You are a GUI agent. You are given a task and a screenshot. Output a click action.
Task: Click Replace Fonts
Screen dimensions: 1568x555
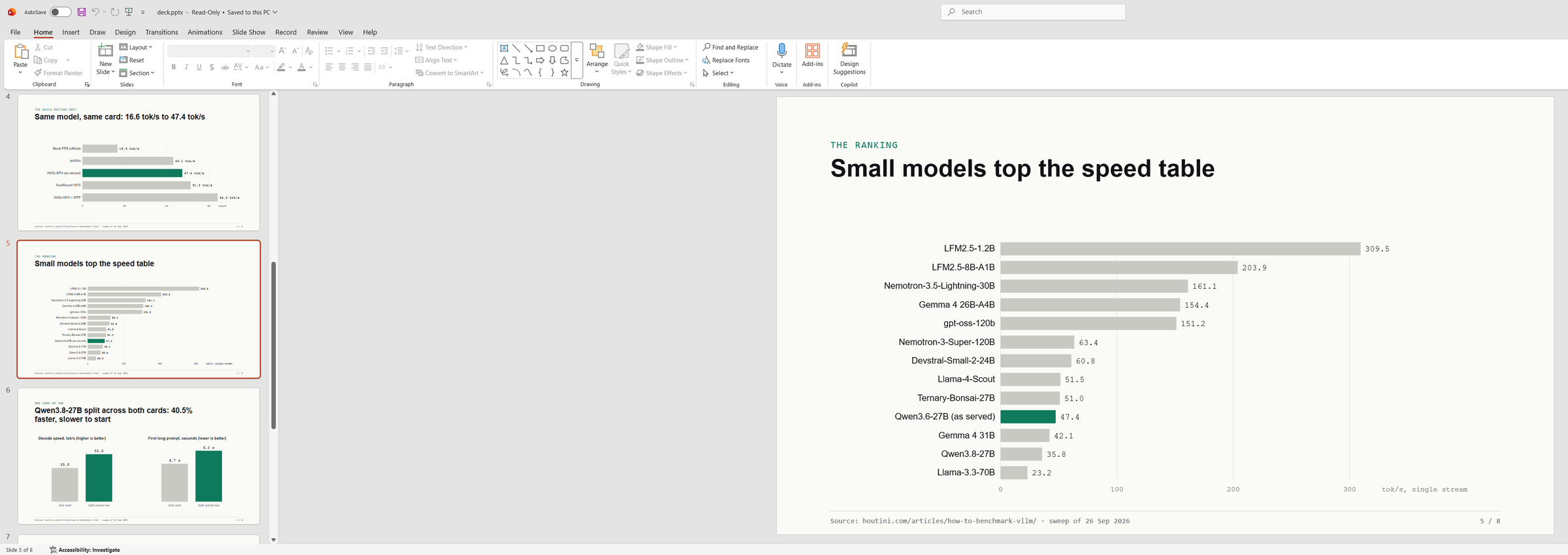pyautogui.click(x=726, y=60)
